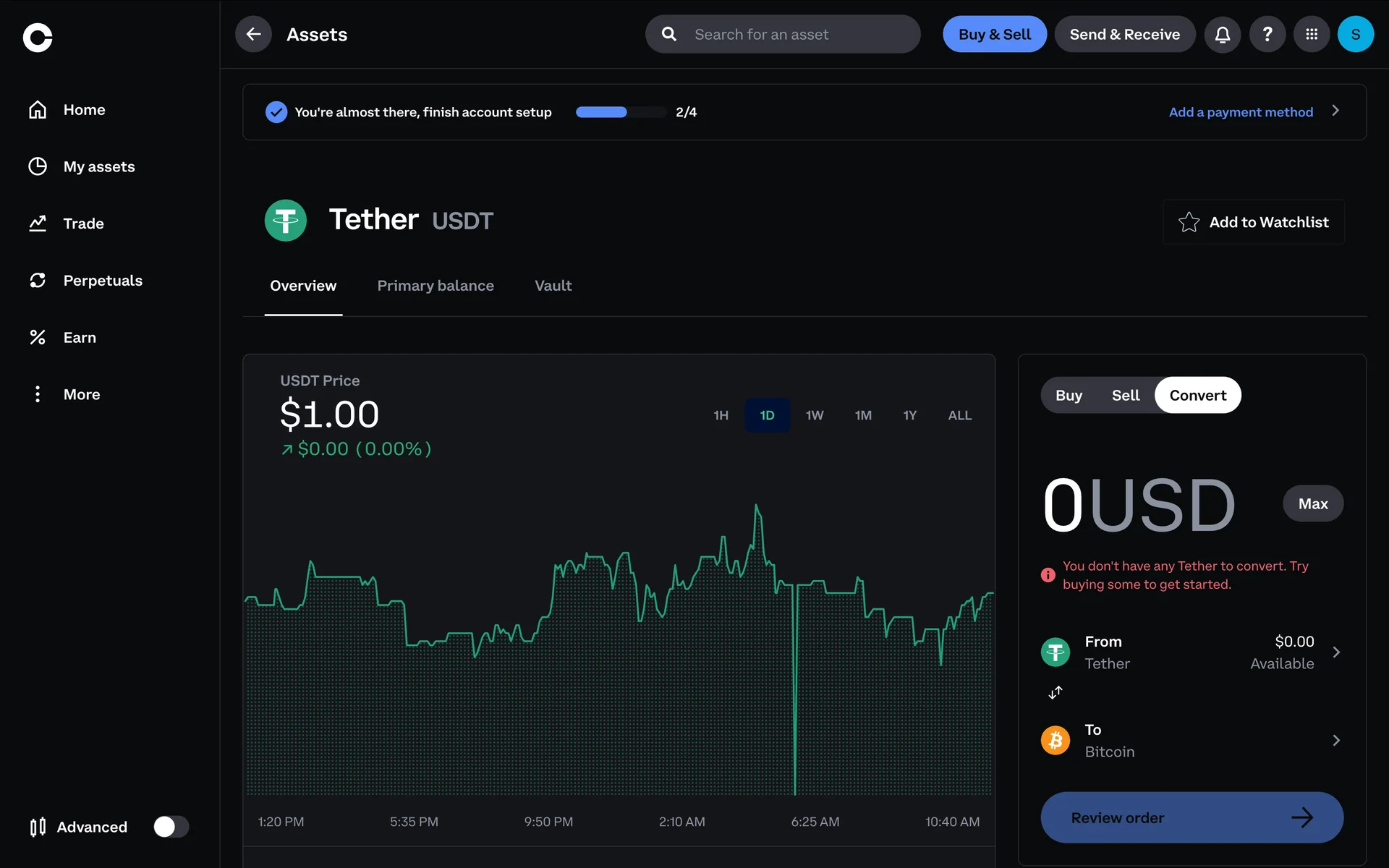Open the help question mark icon

click(1267, 34)
